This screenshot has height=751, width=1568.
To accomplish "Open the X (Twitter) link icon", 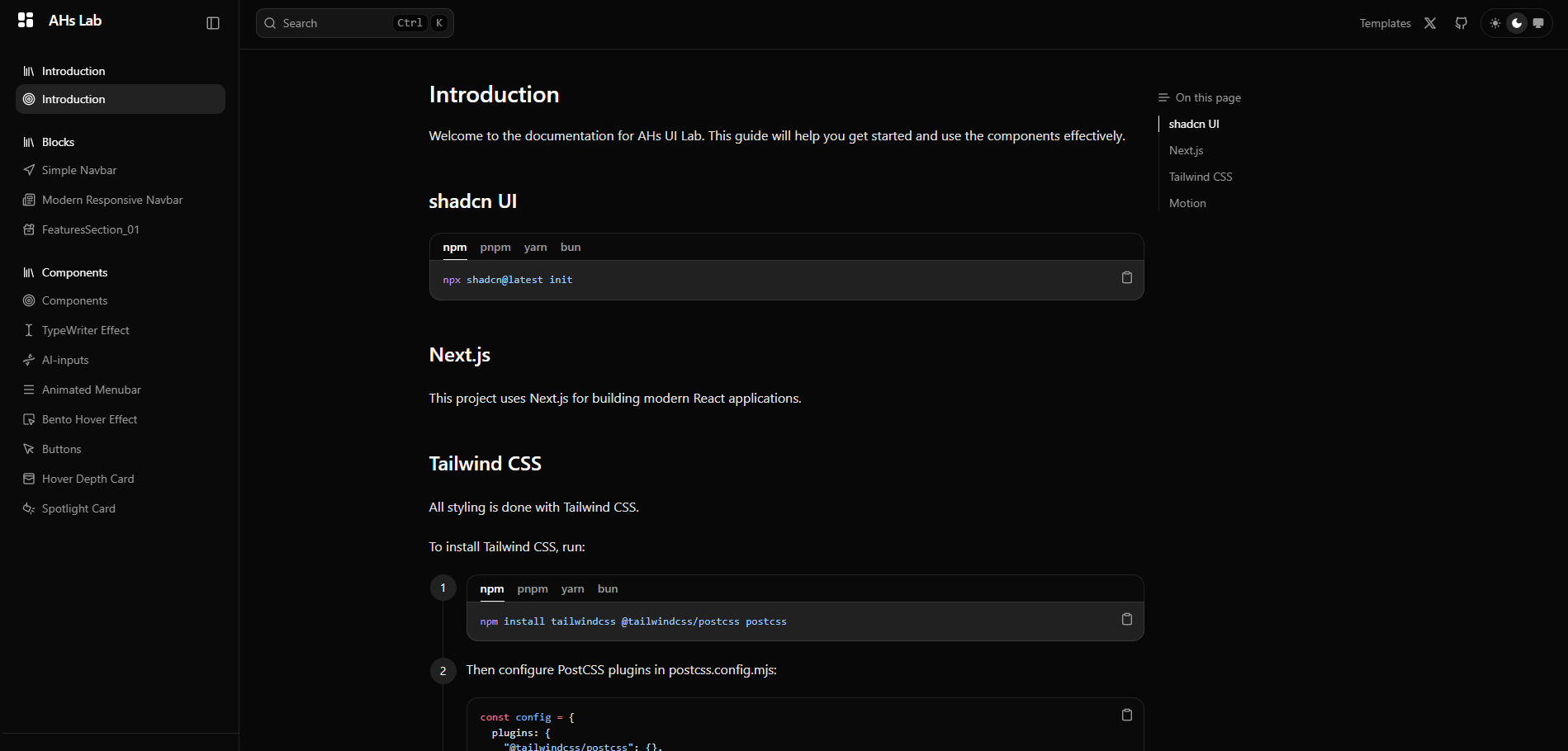I will click(1430, 23).
